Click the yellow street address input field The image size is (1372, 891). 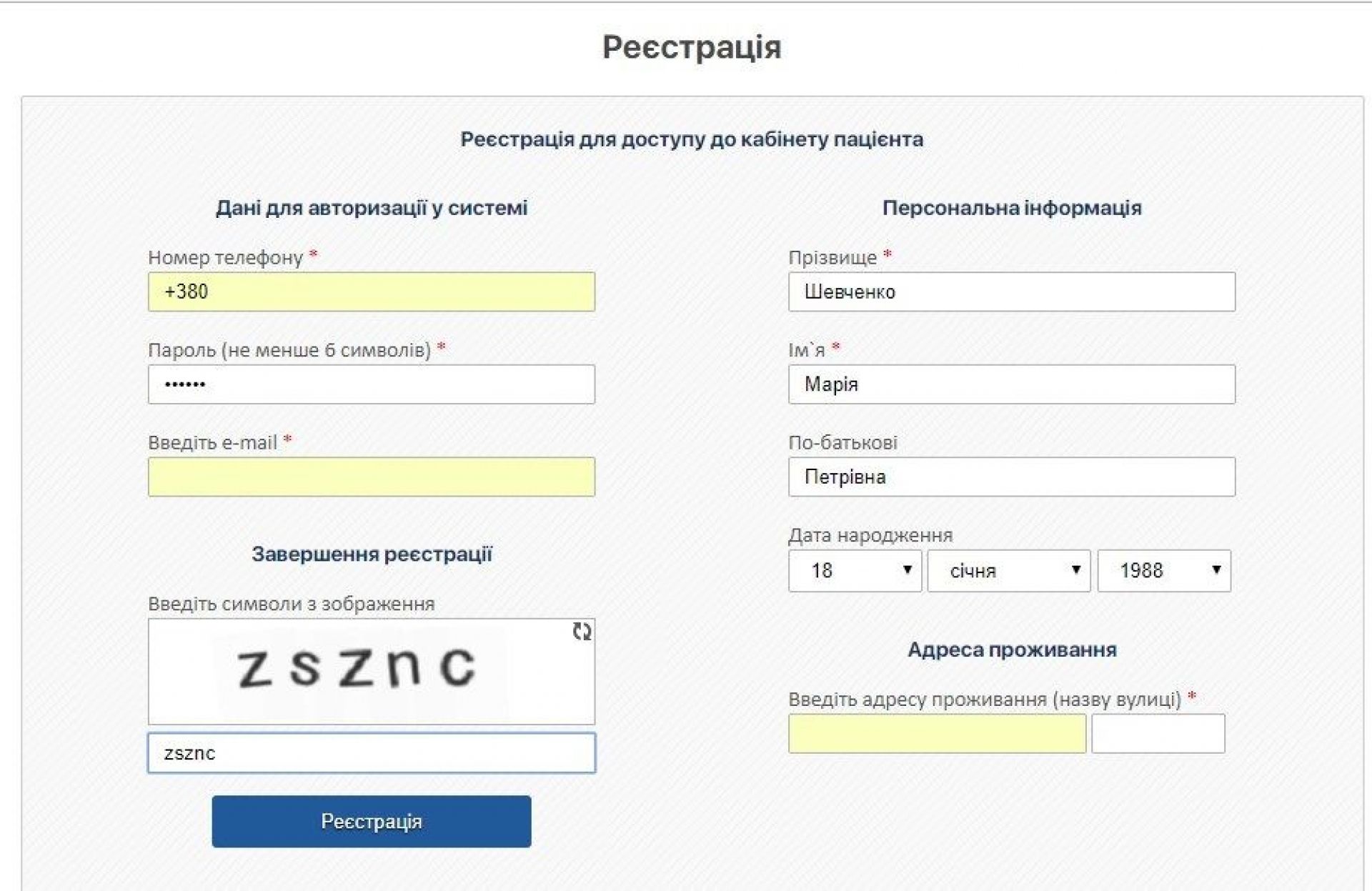[x=937, y=733]
